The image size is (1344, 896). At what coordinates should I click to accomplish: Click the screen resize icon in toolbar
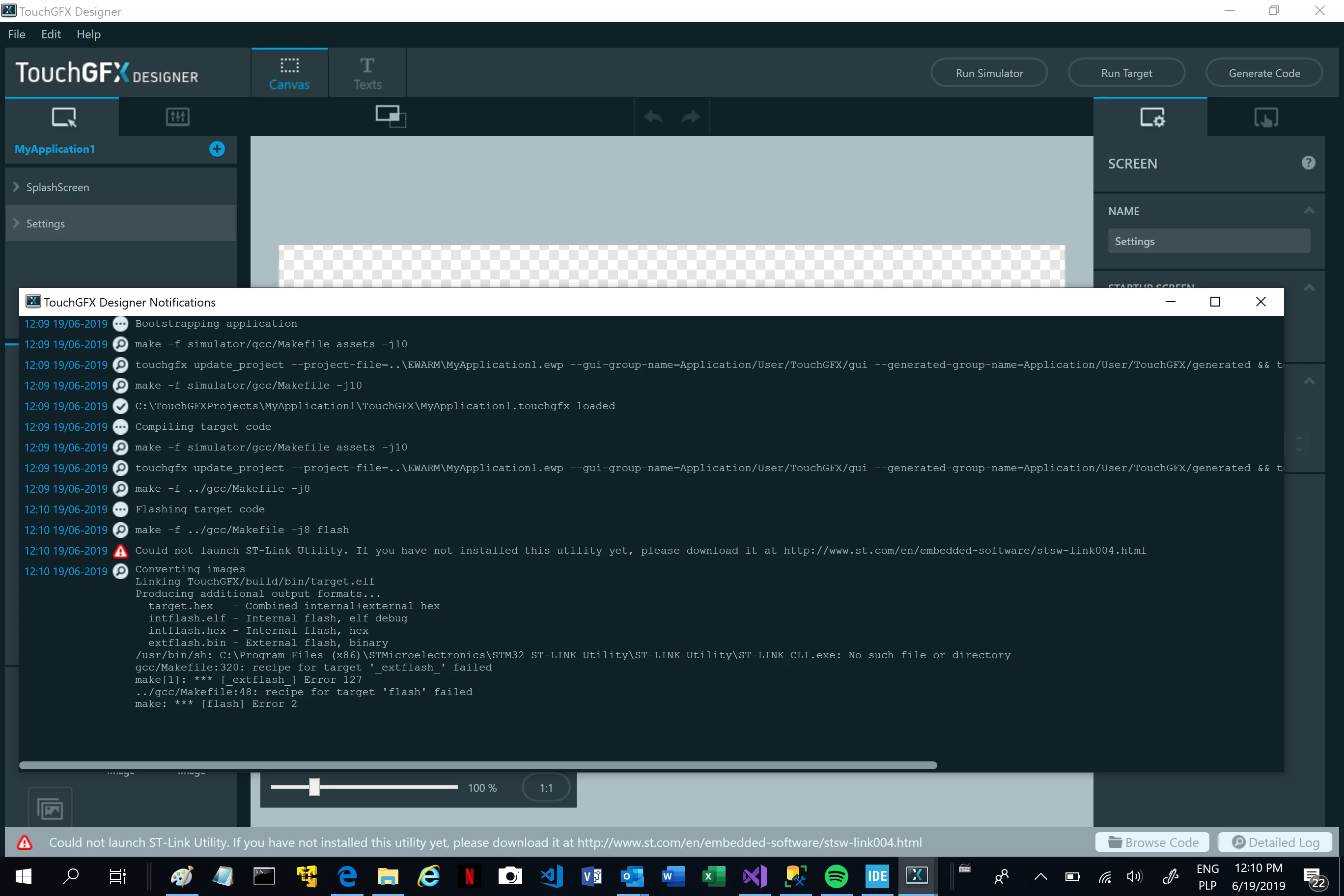[x=391, y=116]
